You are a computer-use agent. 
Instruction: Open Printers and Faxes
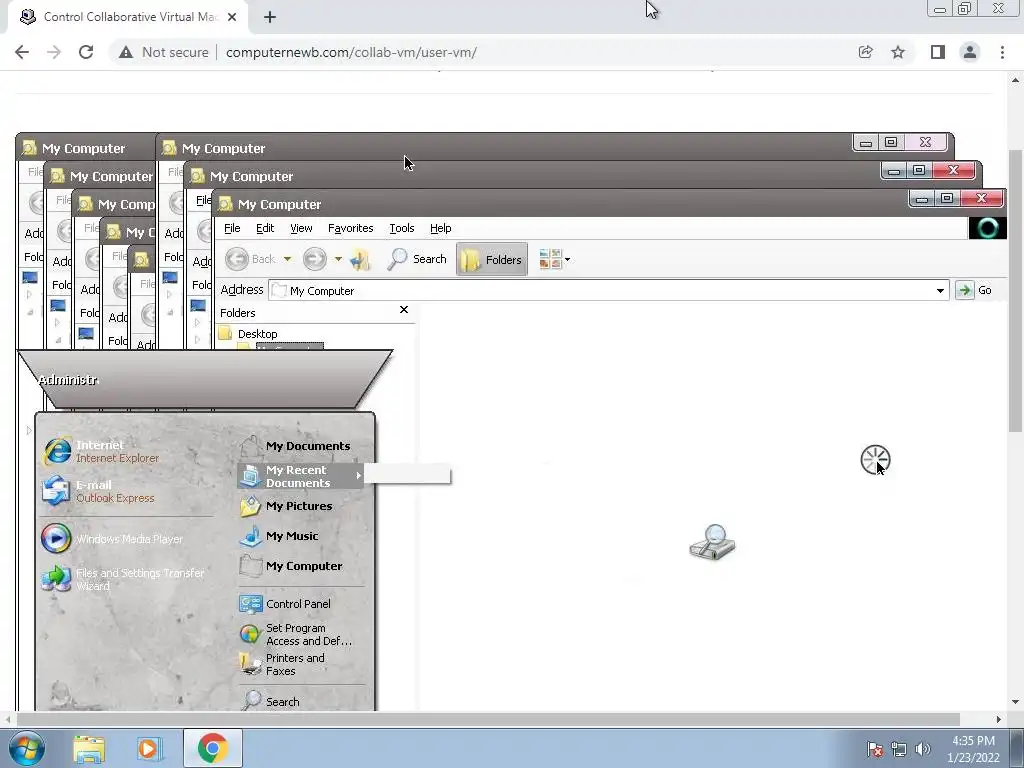[282, 664]
